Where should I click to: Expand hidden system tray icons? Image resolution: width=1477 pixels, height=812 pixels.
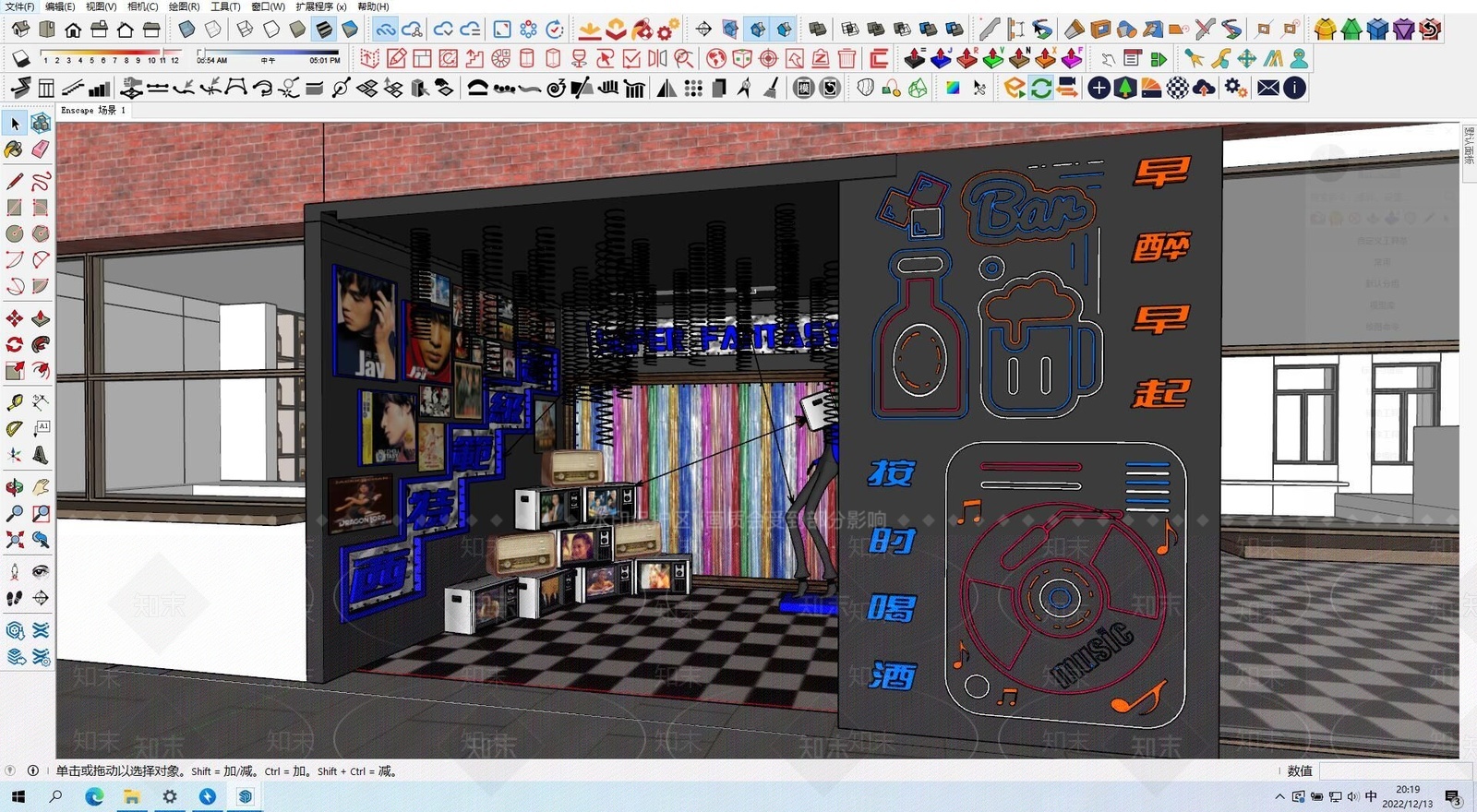coord(1279,797)
